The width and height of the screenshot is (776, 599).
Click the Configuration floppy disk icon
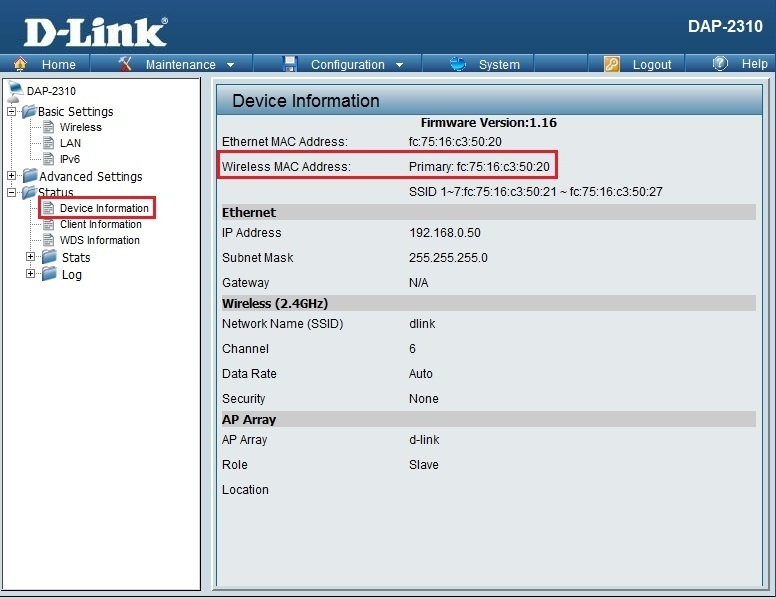291,64
